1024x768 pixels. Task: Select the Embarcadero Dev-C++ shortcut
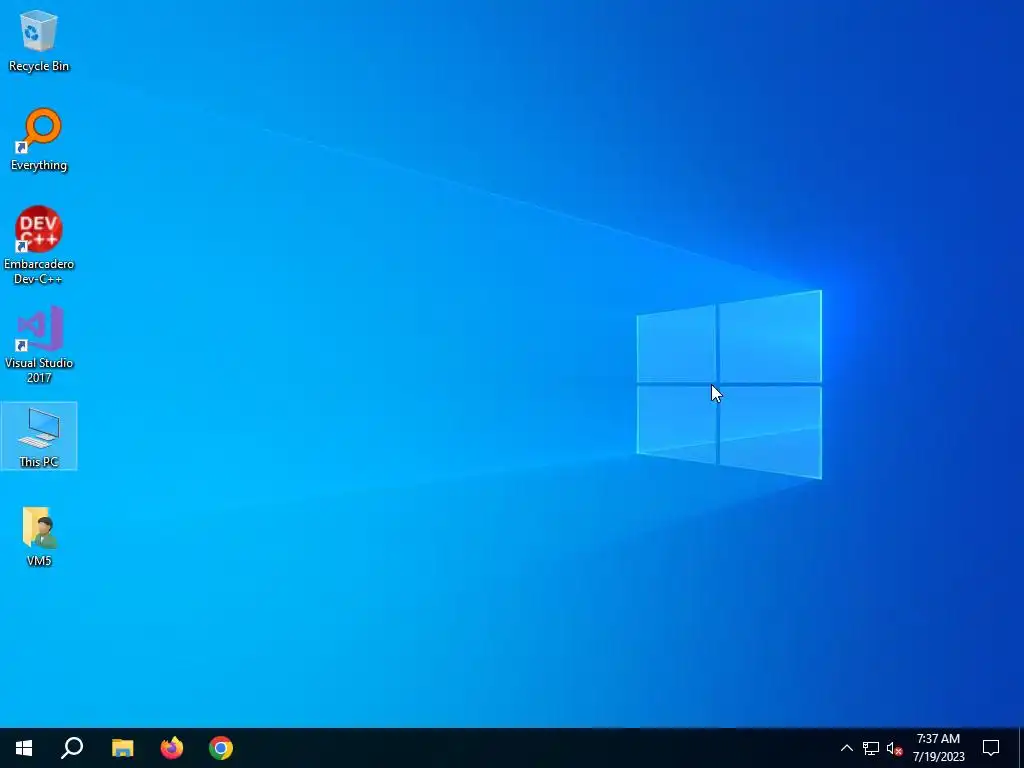pos(39,246)
